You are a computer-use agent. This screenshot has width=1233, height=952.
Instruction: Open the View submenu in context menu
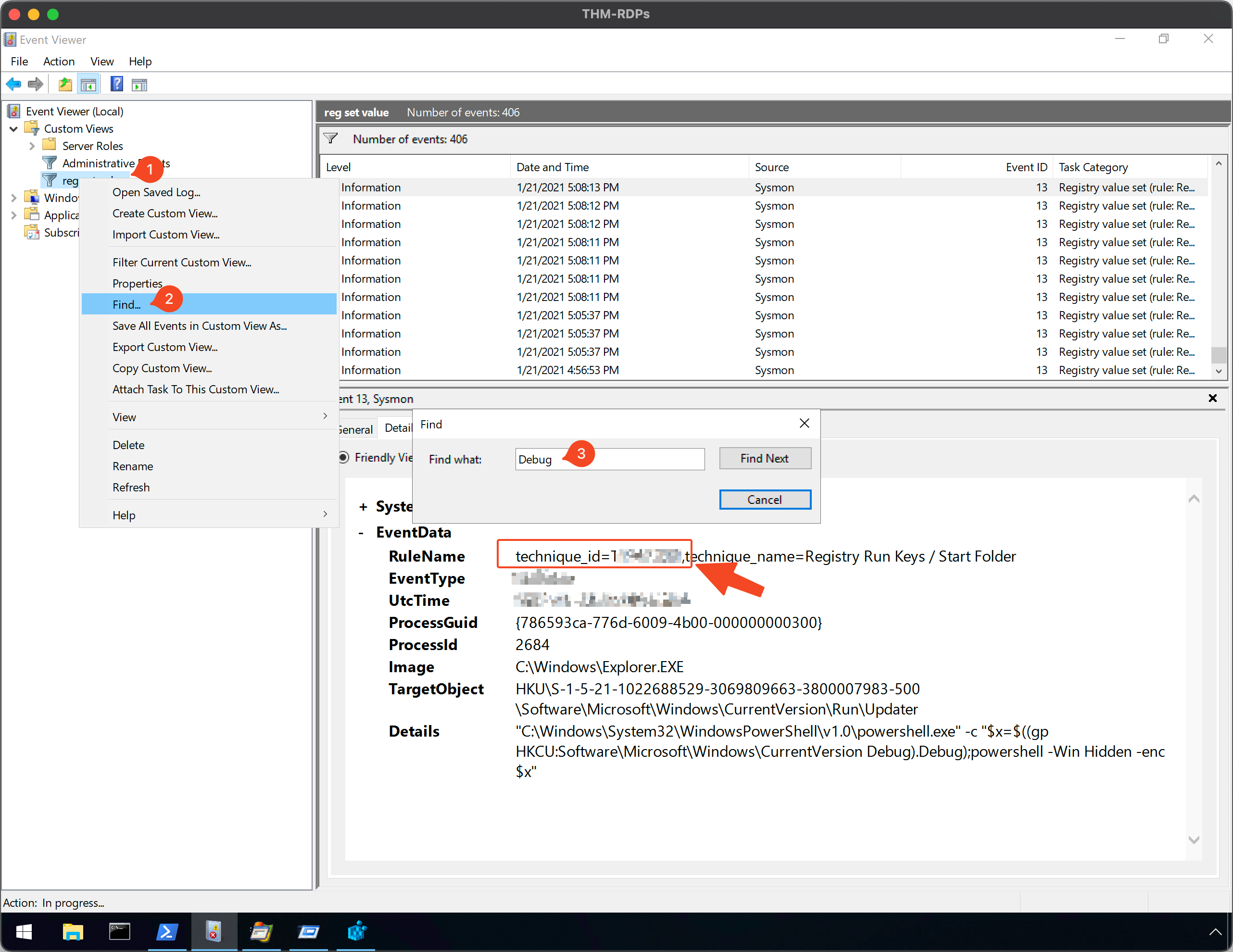209,417
